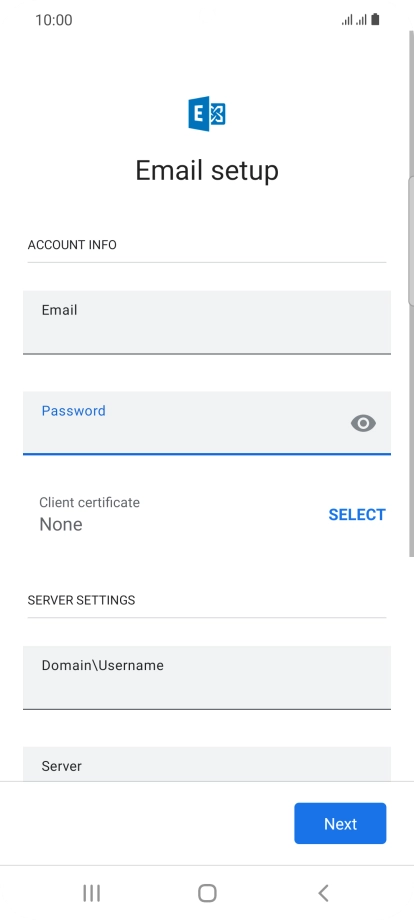Screen dimensions: 414x920
Task: Focus the Server input field
Action: pyautogui.click(x=207, y=764)
